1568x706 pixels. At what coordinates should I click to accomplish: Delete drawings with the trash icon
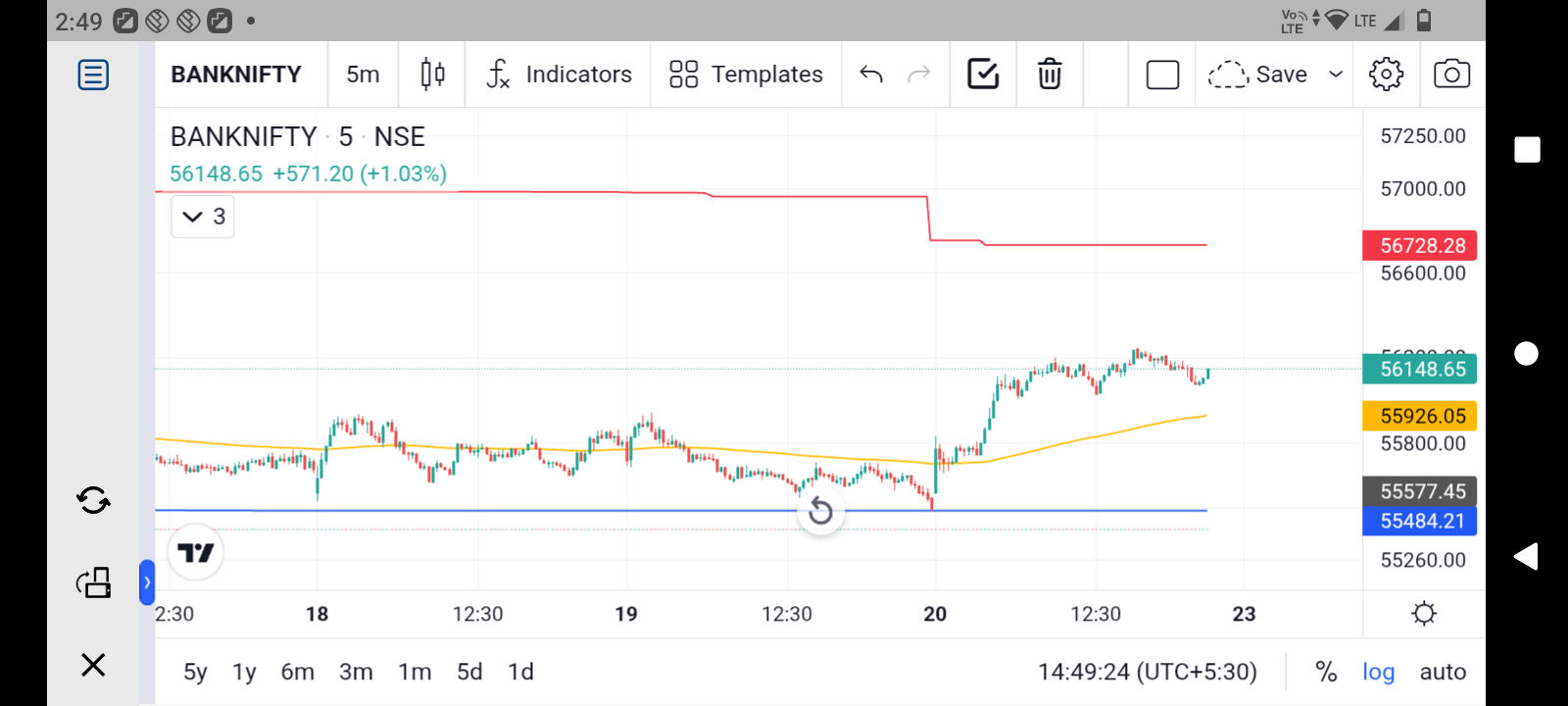coord(1050,75)
